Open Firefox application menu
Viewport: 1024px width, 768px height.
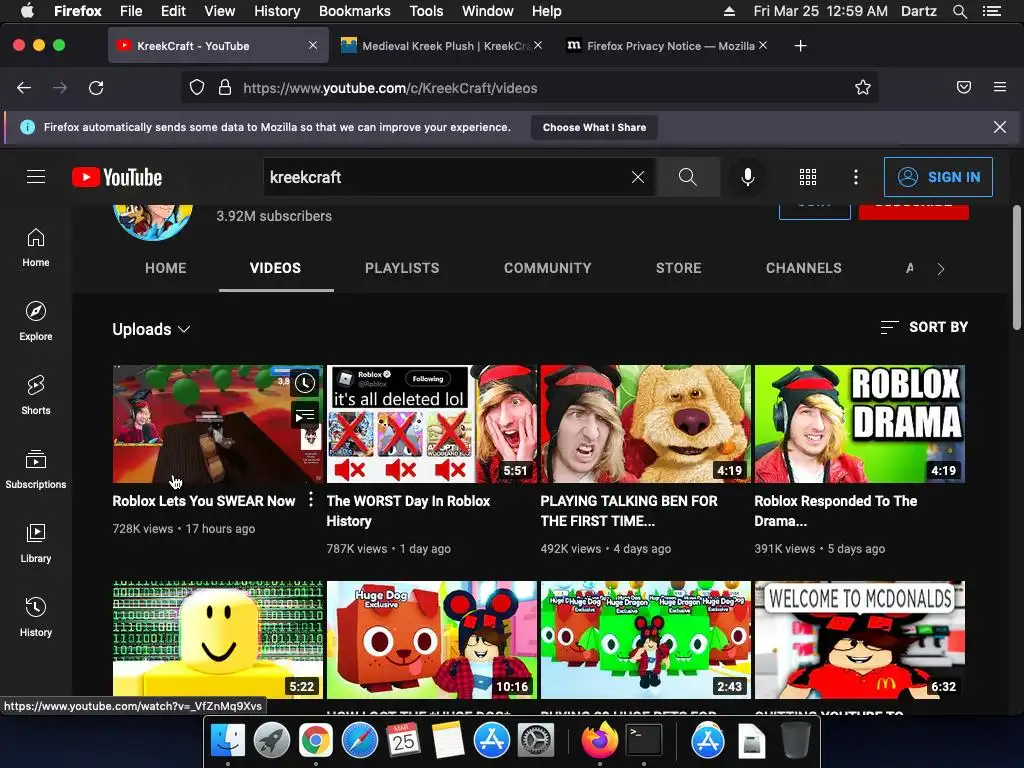(x=1000, y=88)
